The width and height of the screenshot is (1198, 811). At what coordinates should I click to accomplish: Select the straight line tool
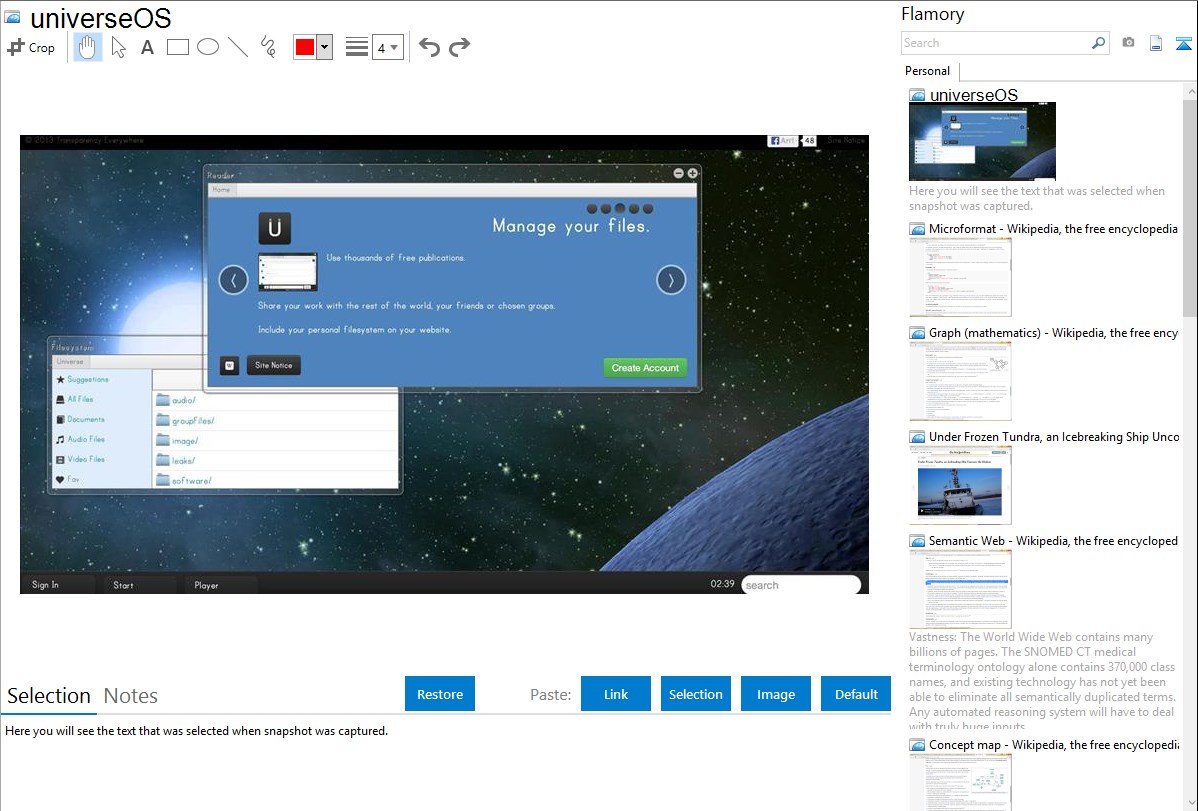[238, 47]
